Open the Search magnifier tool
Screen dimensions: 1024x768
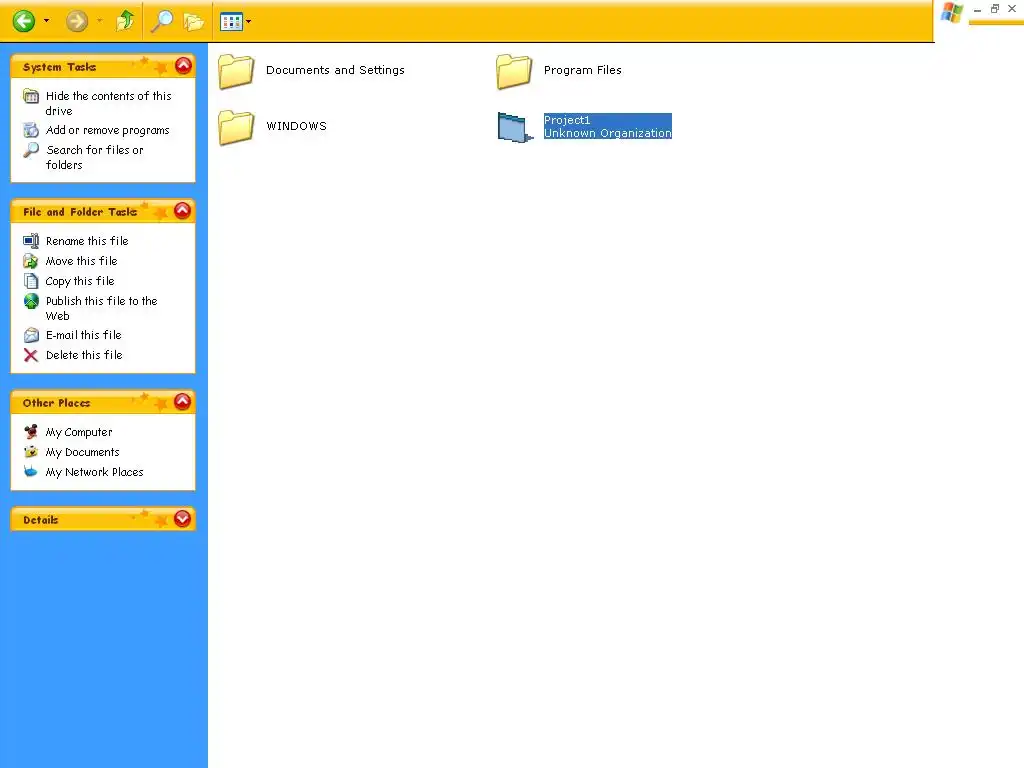pos(161,21)
